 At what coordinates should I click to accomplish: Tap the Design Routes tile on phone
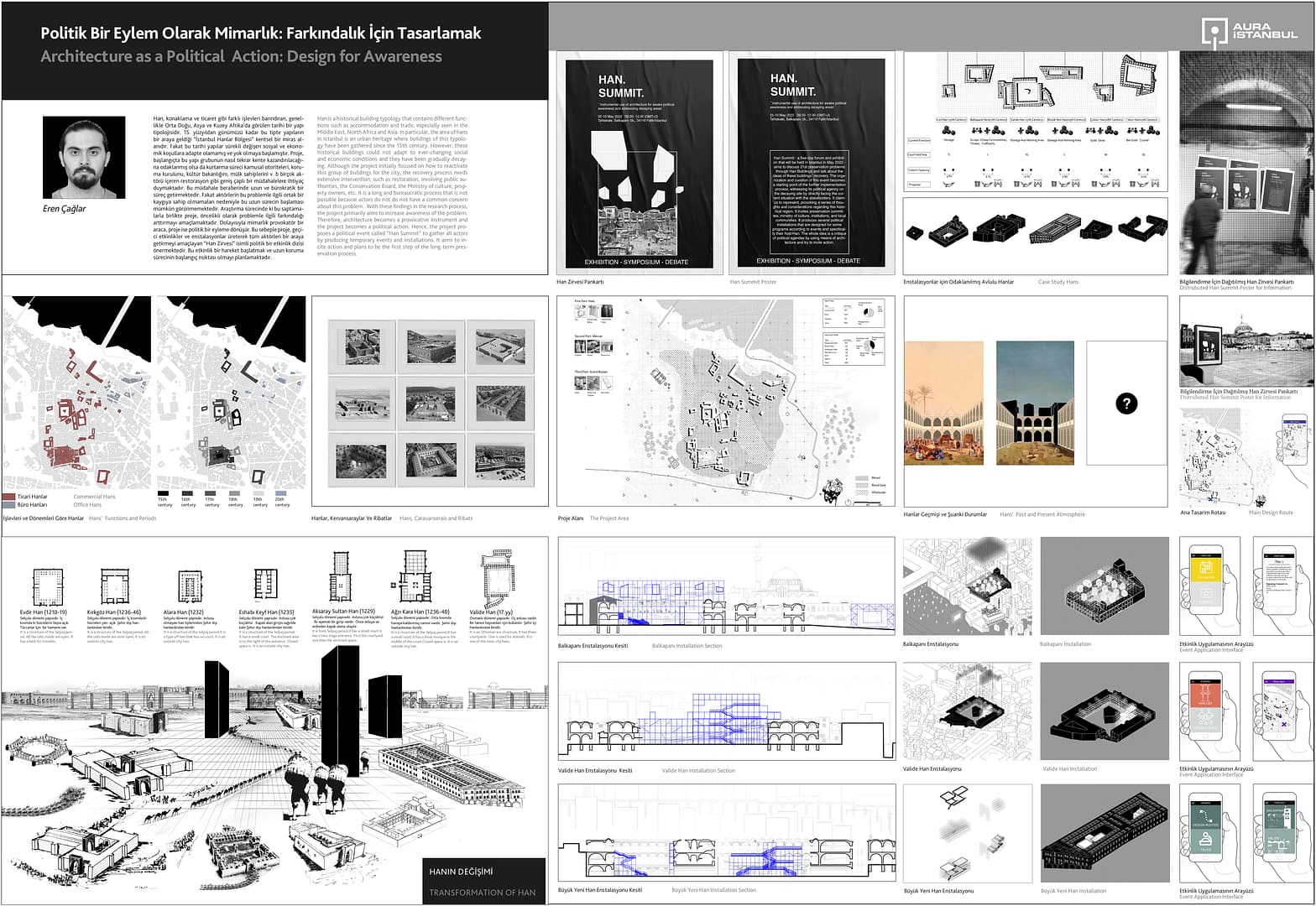coord(1206,819)
